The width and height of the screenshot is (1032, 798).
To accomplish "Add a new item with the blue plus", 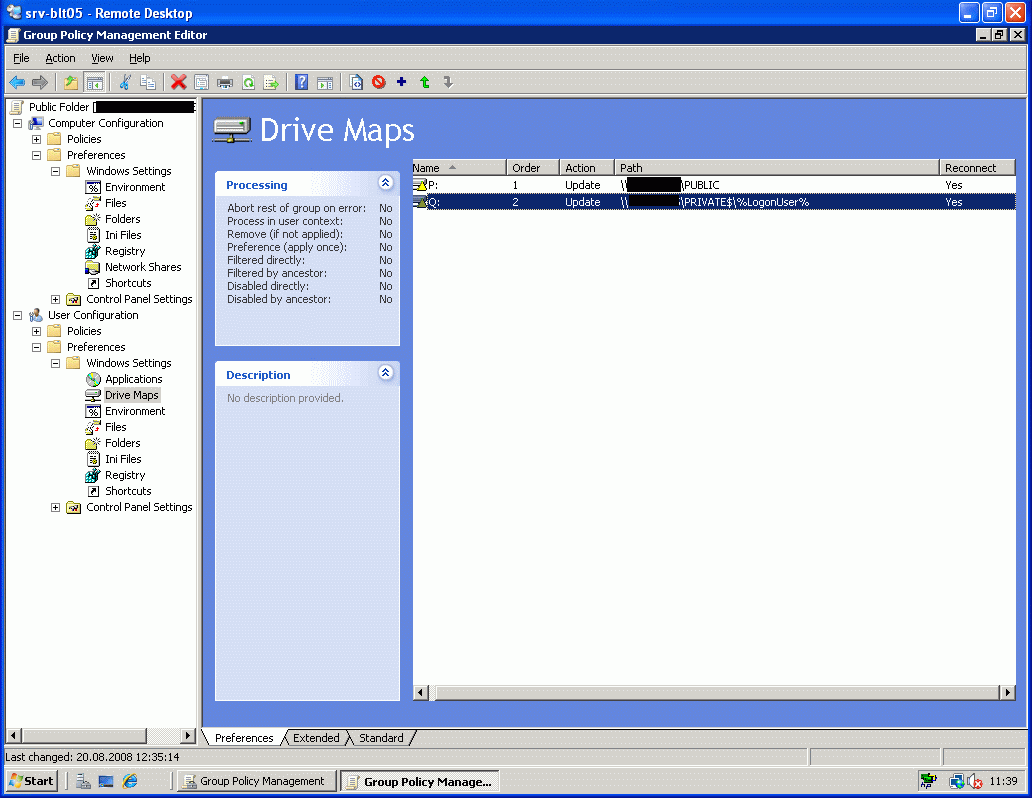I will pyautogui.click(x=401, y=82).
